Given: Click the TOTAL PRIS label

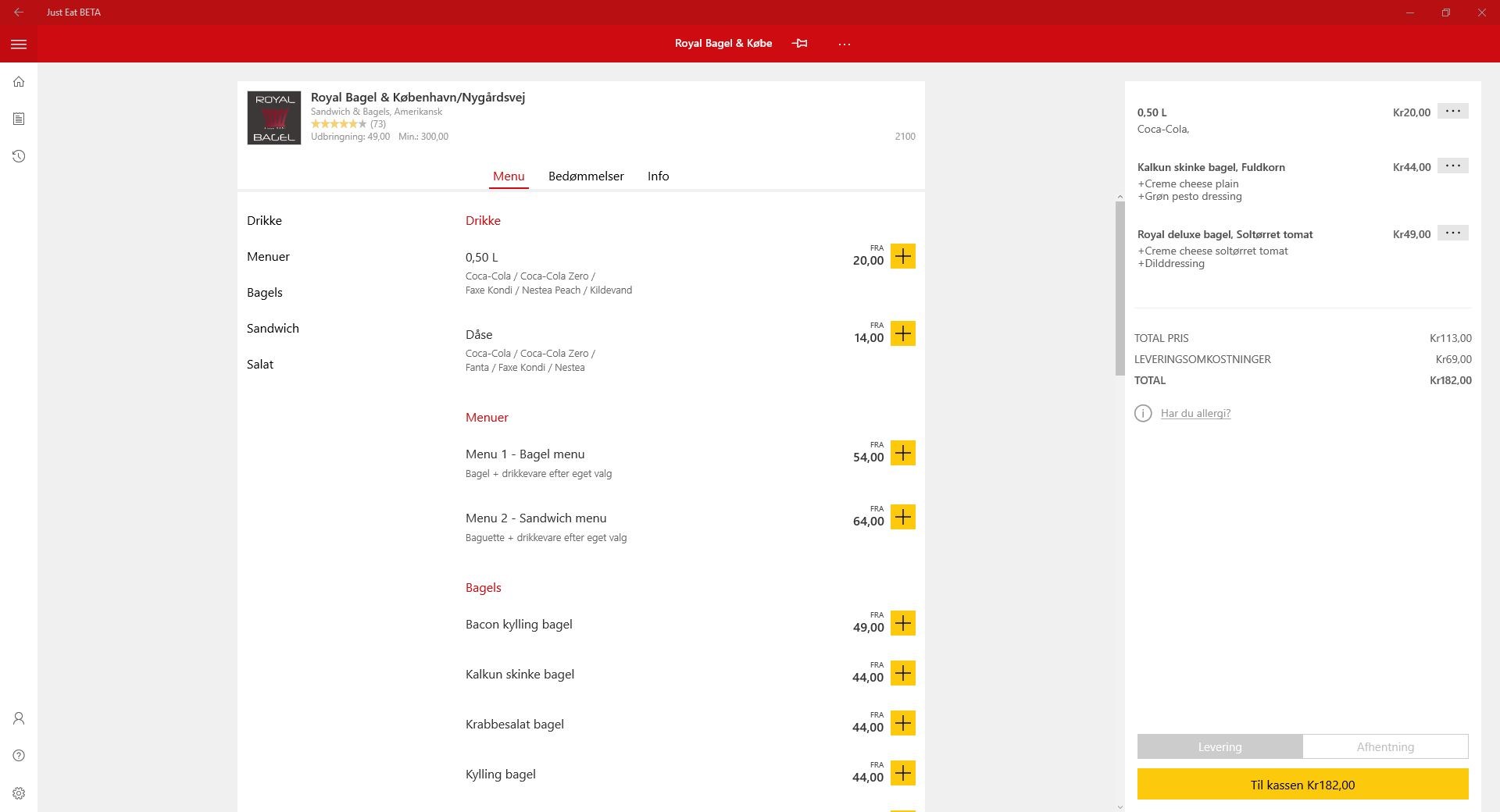Looking at the screenshot, I should 1161,338.
